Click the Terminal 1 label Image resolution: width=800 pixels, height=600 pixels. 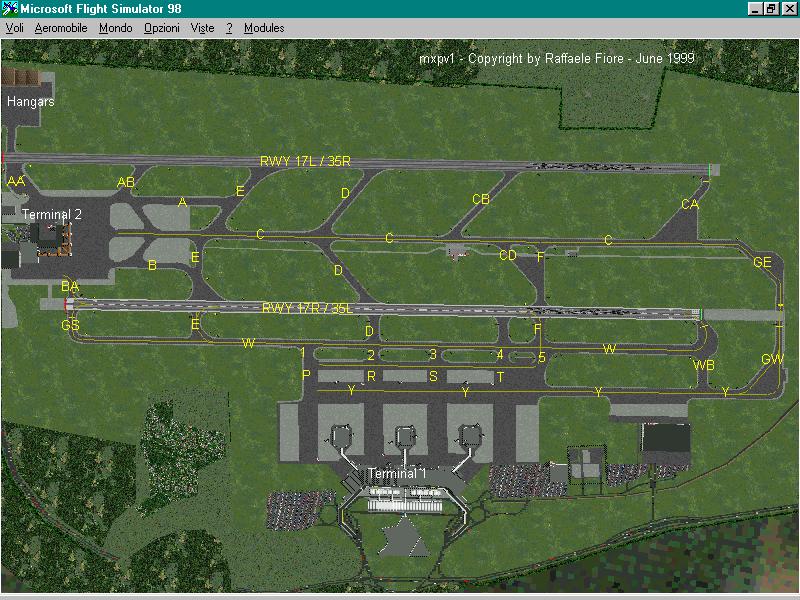(397, 473)
